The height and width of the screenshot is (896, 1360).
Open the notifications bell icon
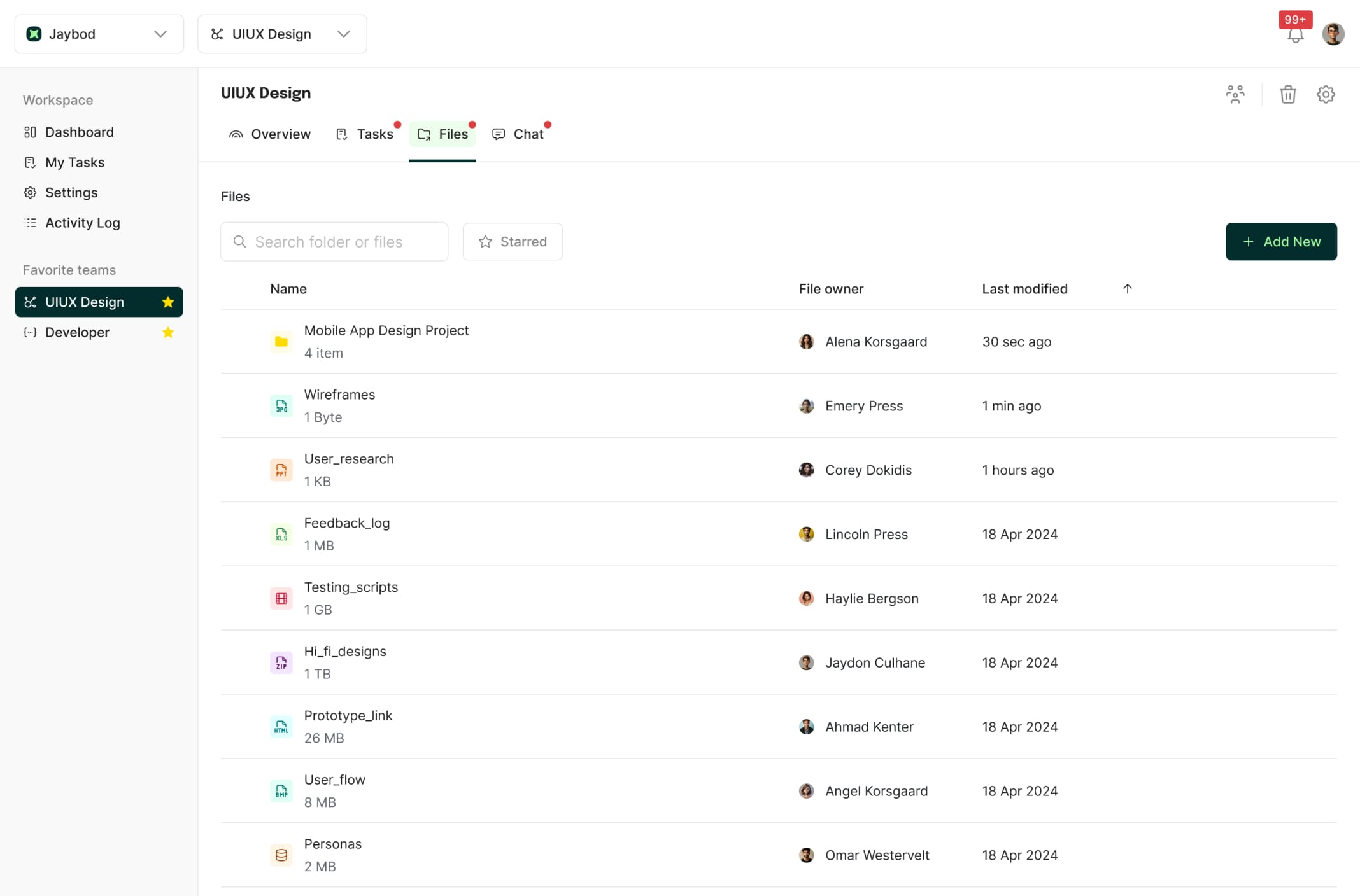(x=1294, y=36)
